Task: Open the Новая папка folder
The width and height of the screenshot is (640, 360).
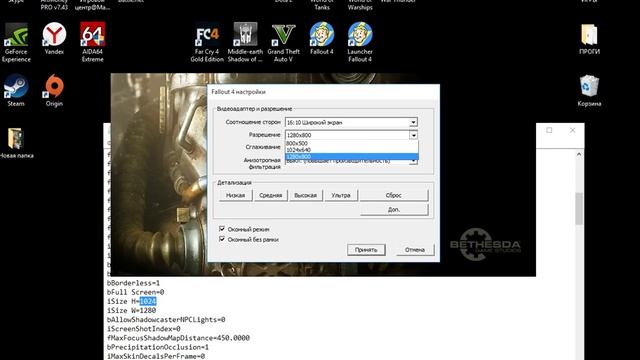Action: click(16, 143)
